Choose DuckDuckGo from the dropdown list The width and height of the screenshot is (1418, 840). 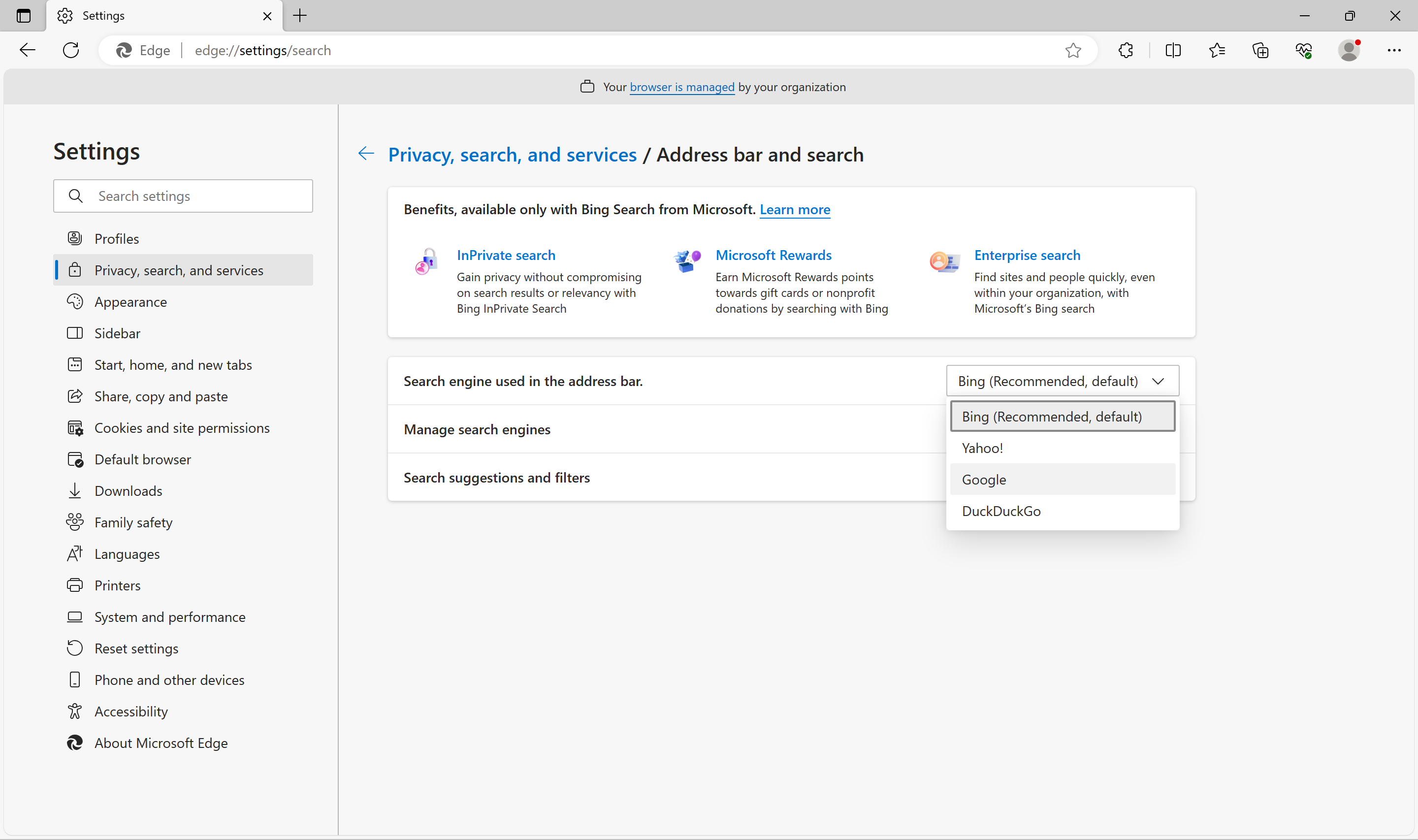(x=1062, y=511)
